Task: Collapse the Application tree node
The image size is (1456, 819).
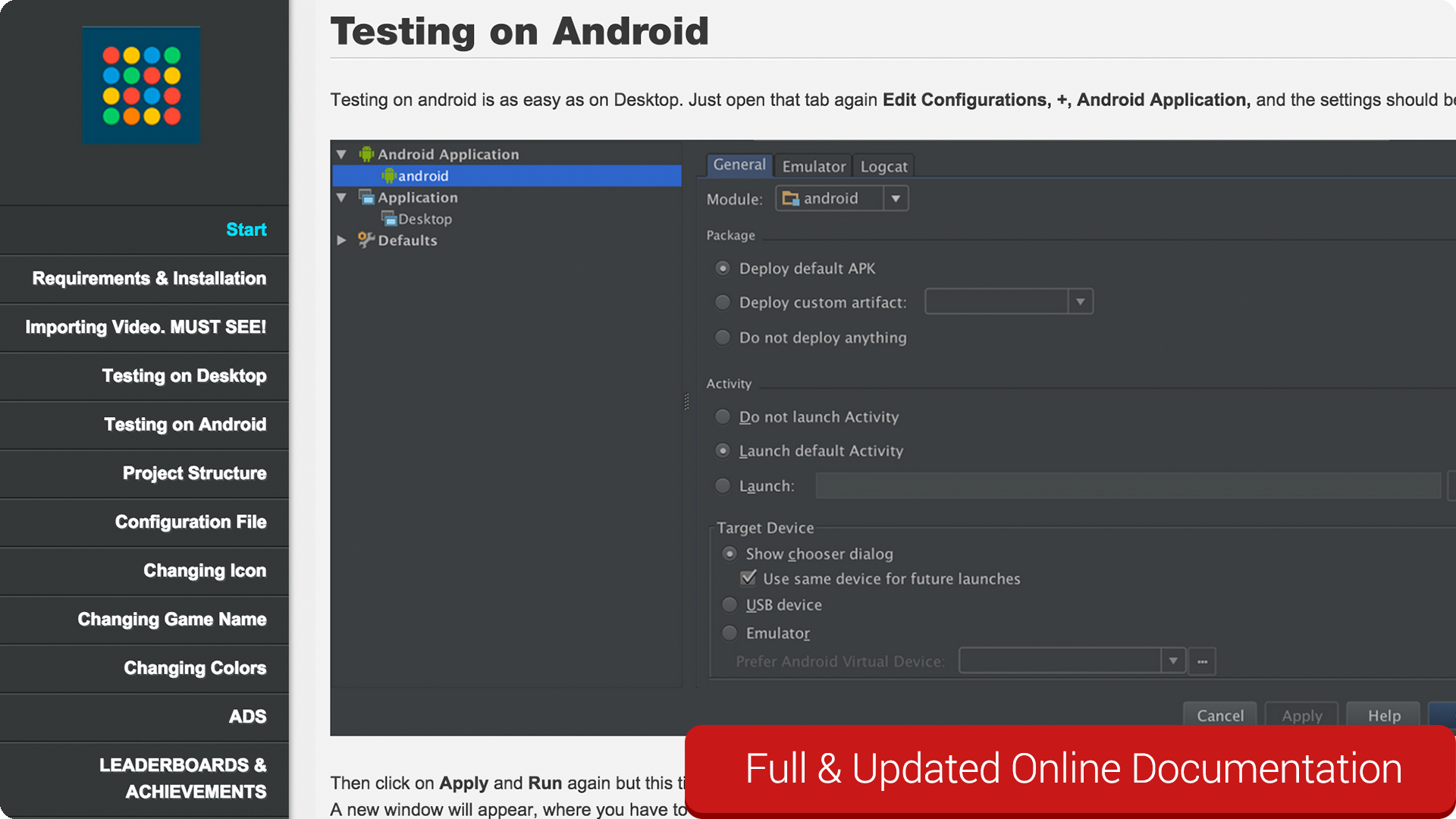Action: [x=341, y=198]
